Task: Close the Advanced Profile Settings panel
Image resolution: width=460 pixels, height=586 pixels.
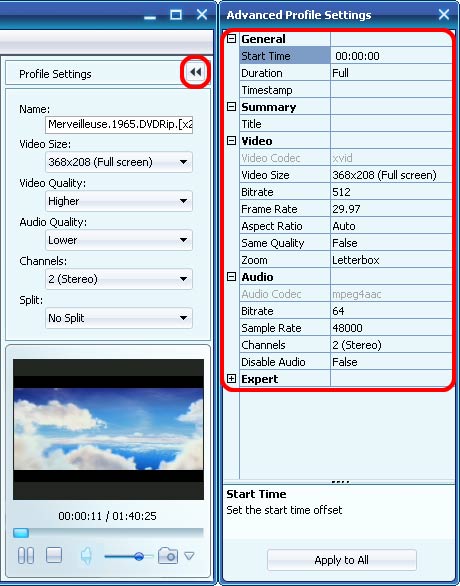Action: [x=444, y=15]
